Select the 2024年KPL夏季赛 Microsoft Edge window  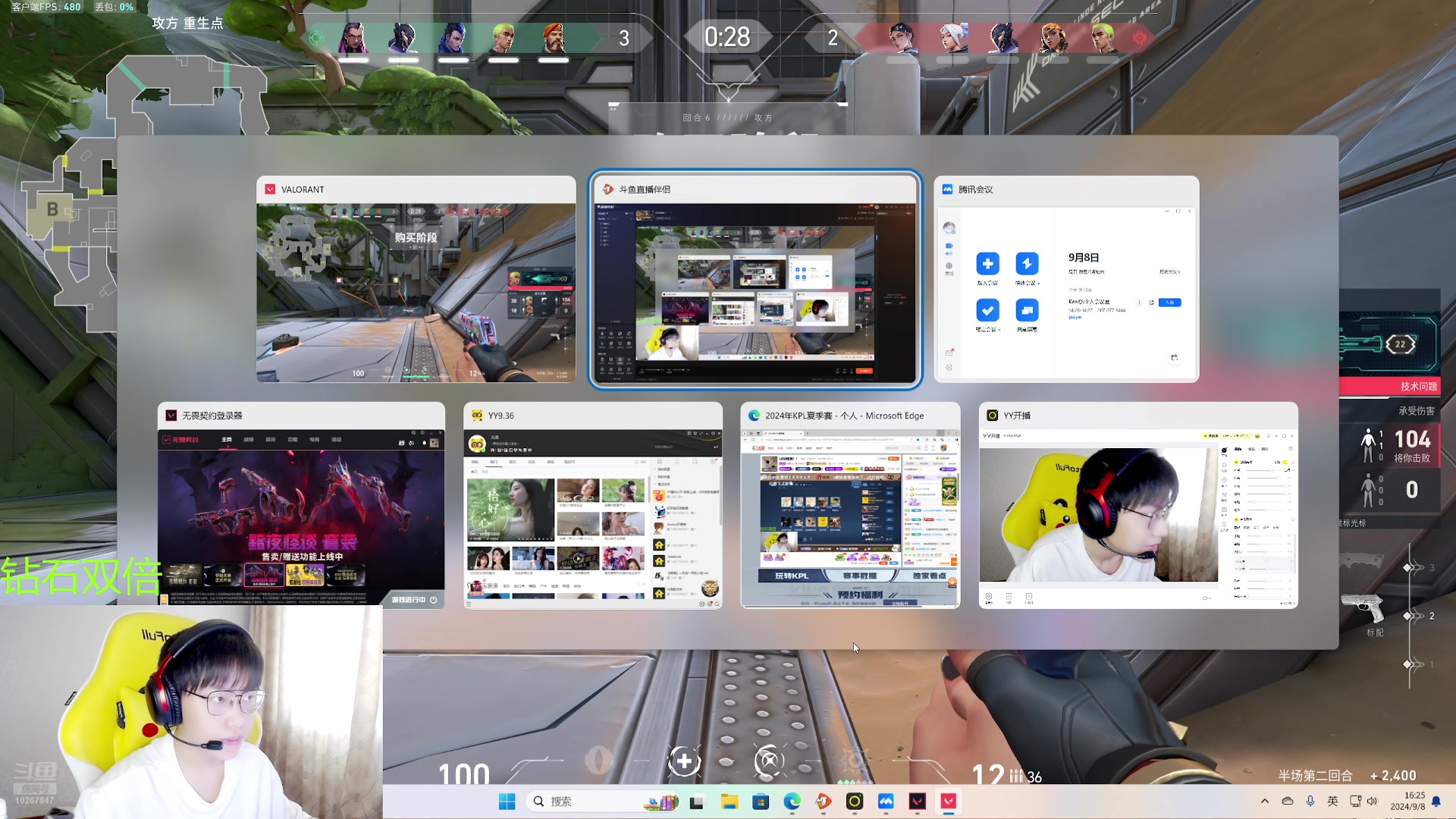click(x=850, y=505)
